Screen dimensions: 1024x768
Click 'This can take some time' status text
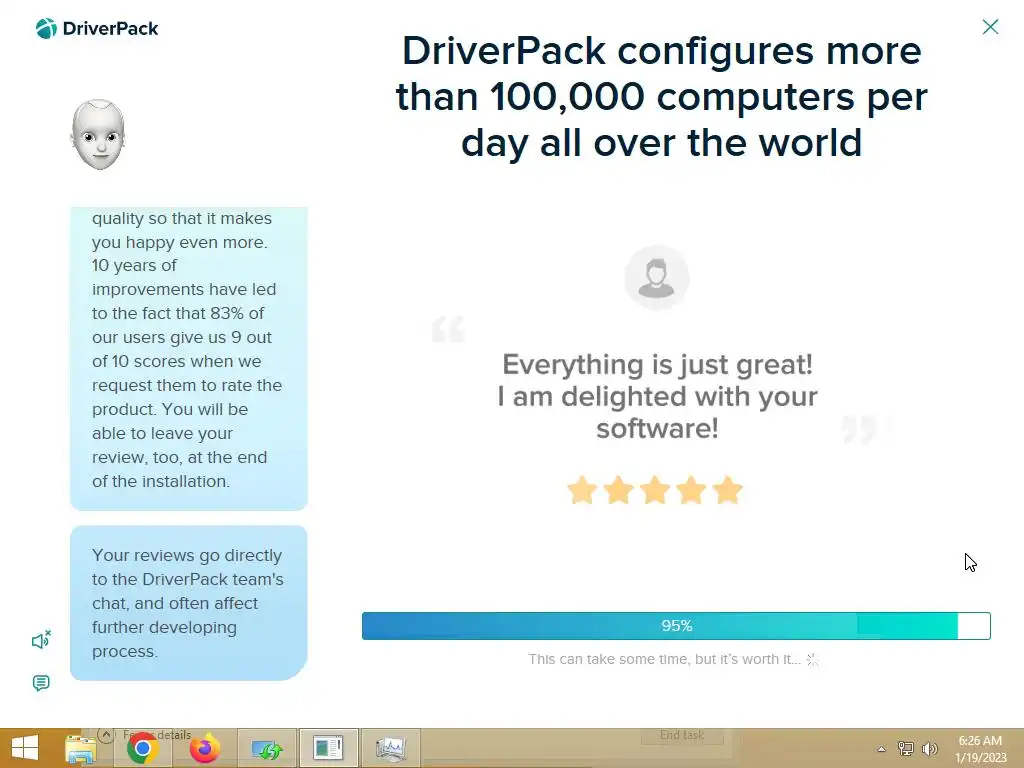coord(664,659)
